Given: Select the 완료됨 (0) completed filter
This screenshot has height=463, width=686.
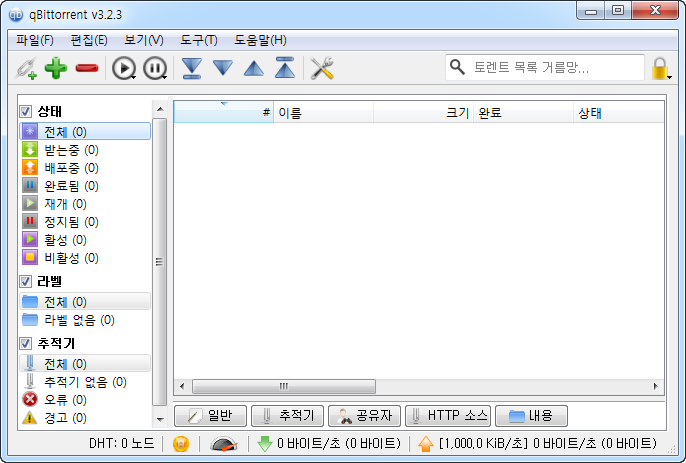Looking at the screenshot, I should [x=84, y=186].
